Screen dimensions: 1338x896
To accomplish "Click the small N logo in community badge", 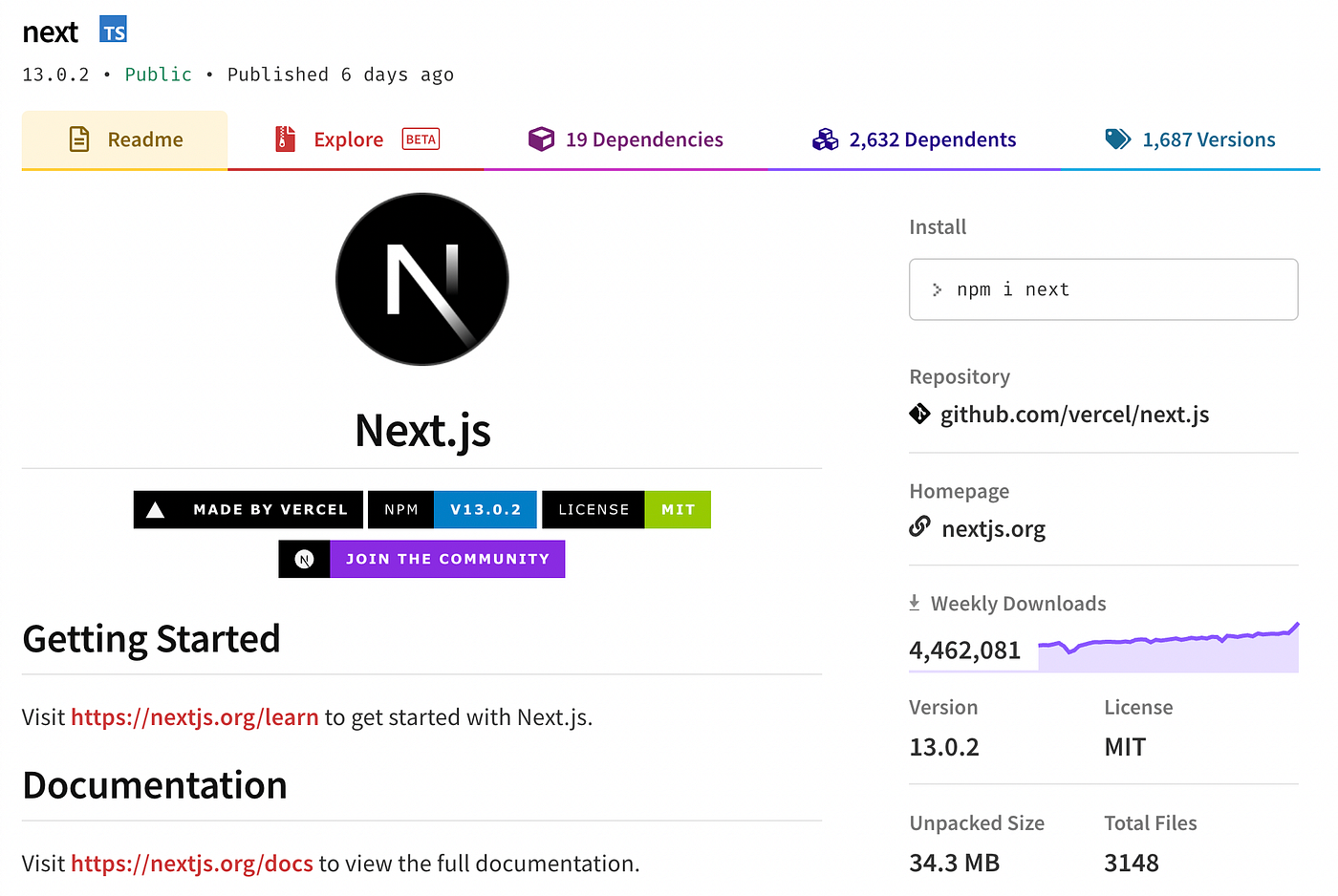I will coord(304,559).
